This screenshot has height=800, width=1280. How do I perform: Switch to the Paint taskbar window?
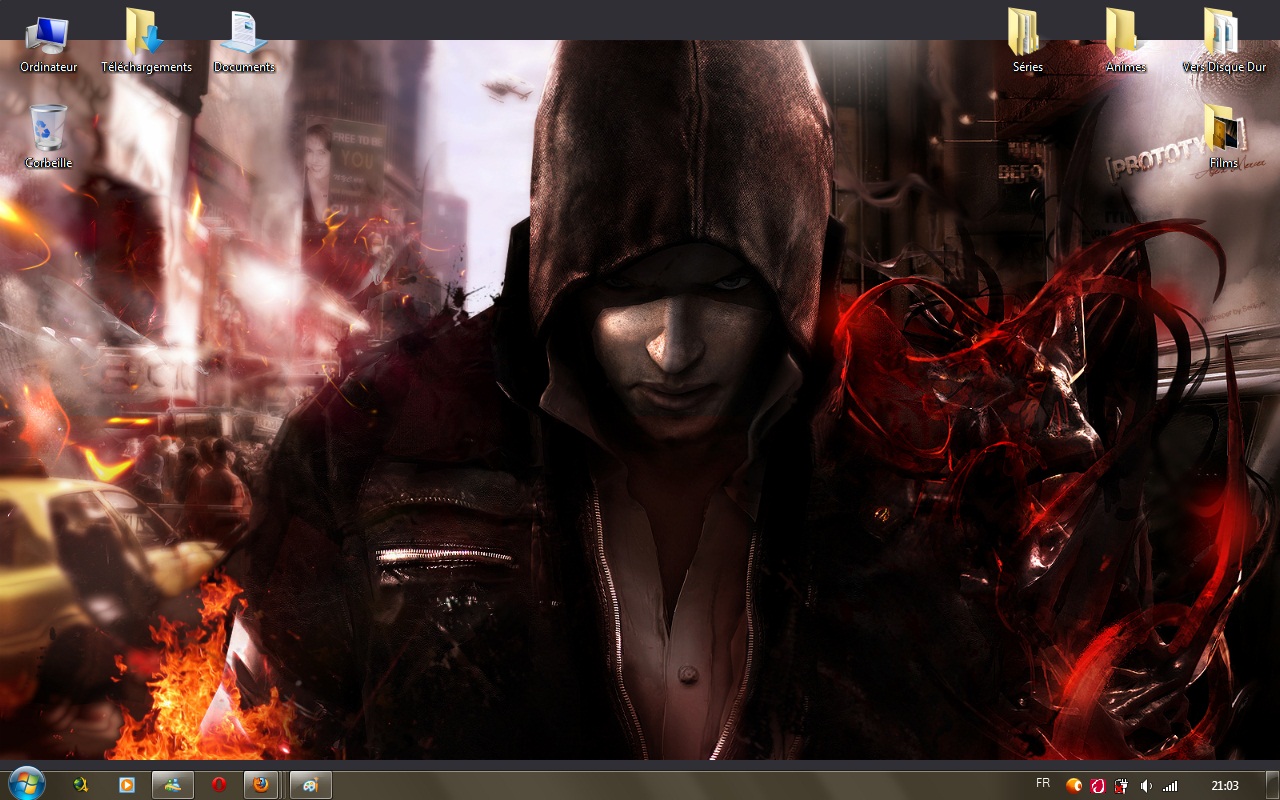(311, 785)
